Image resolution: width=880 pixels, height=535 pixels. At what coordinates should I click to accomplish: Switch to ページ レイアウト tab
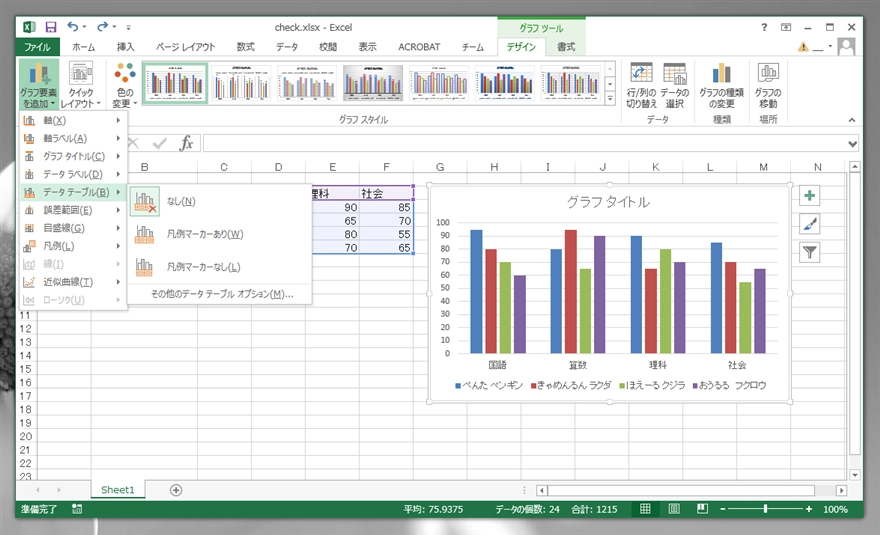click(x=185, y=47)
